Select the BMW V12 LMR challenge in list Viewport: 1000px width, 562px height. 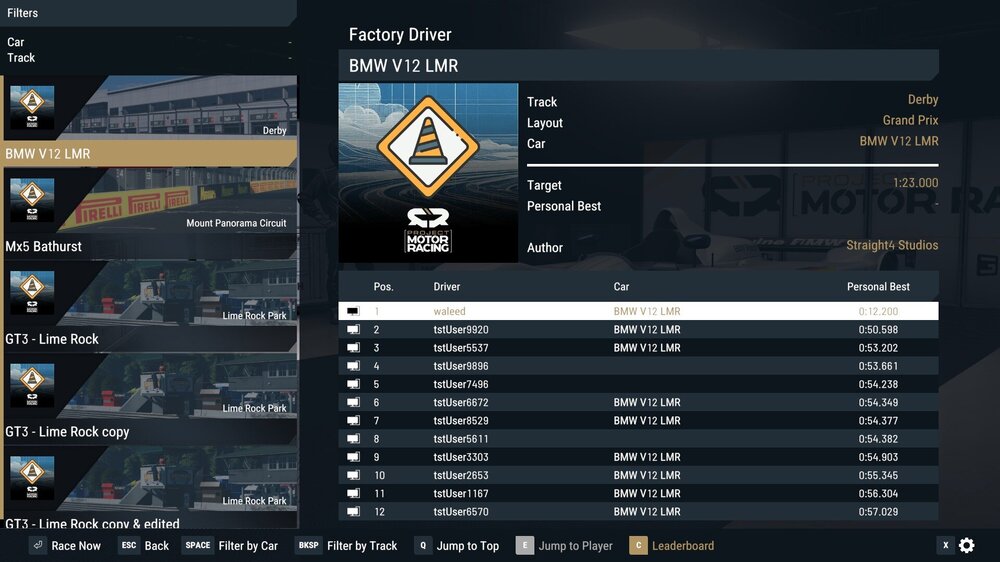[x=150, y=121]
